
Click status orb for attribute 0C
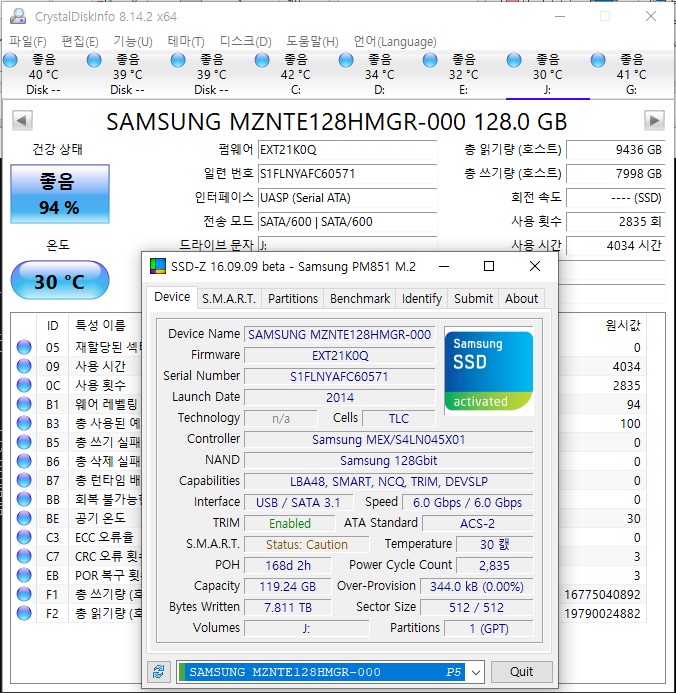(24, 385)
